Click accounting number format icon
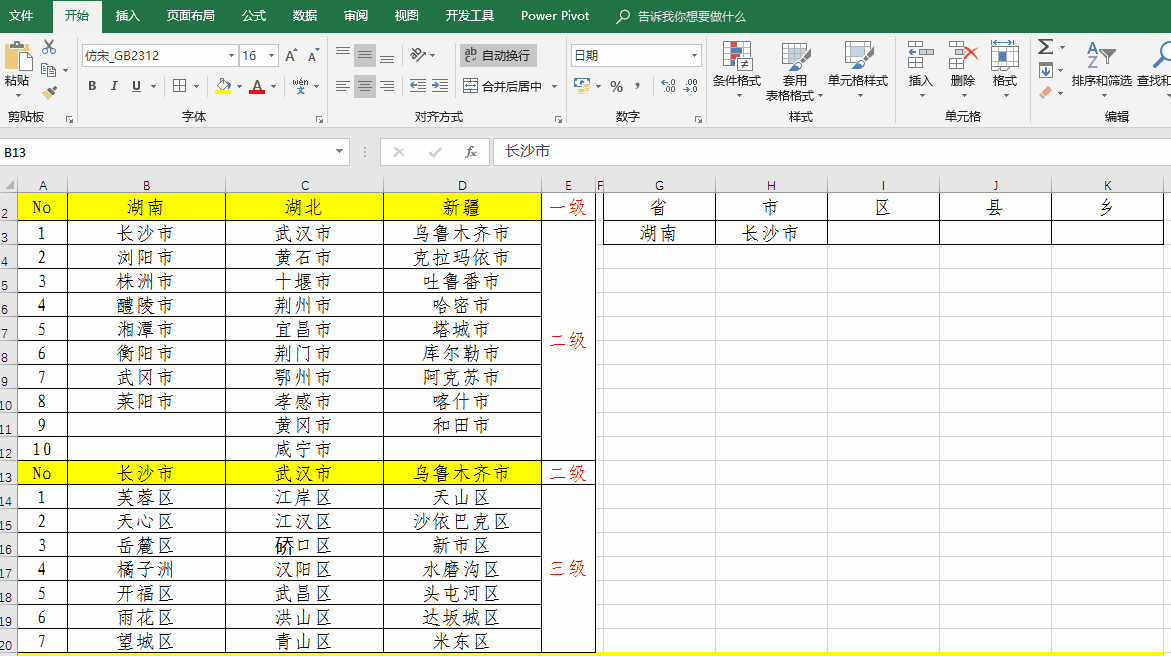The image size is (1171, 656). click(582, 86)
